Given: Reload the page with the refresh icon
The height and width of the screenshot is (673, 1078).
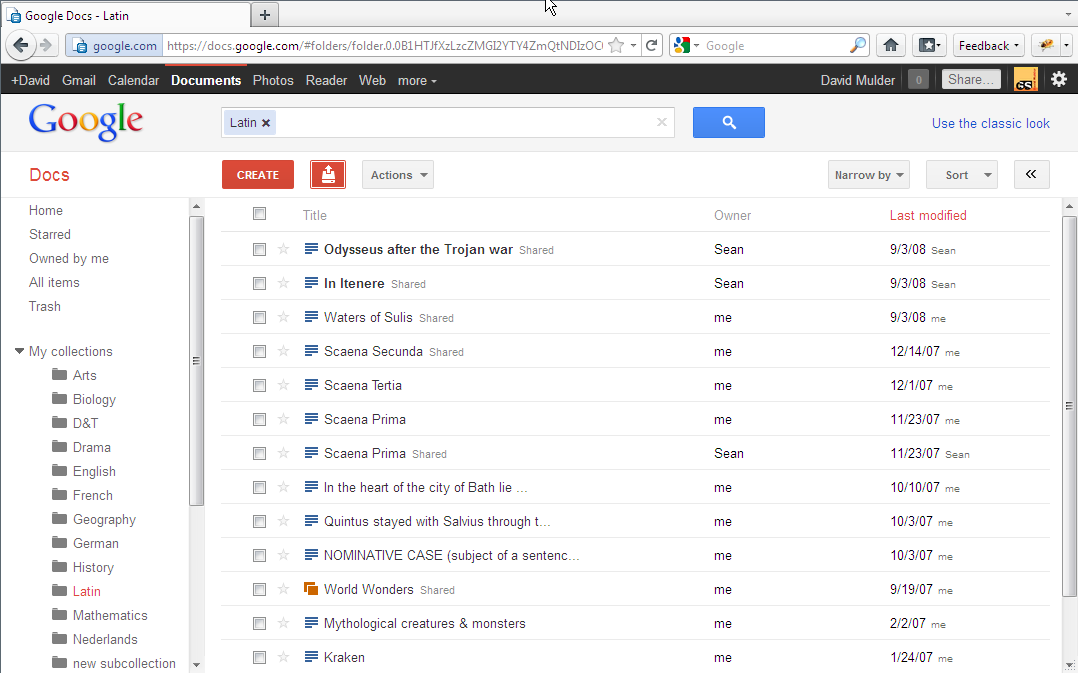Looking at the screenshot, I should (x=652, y=45).
